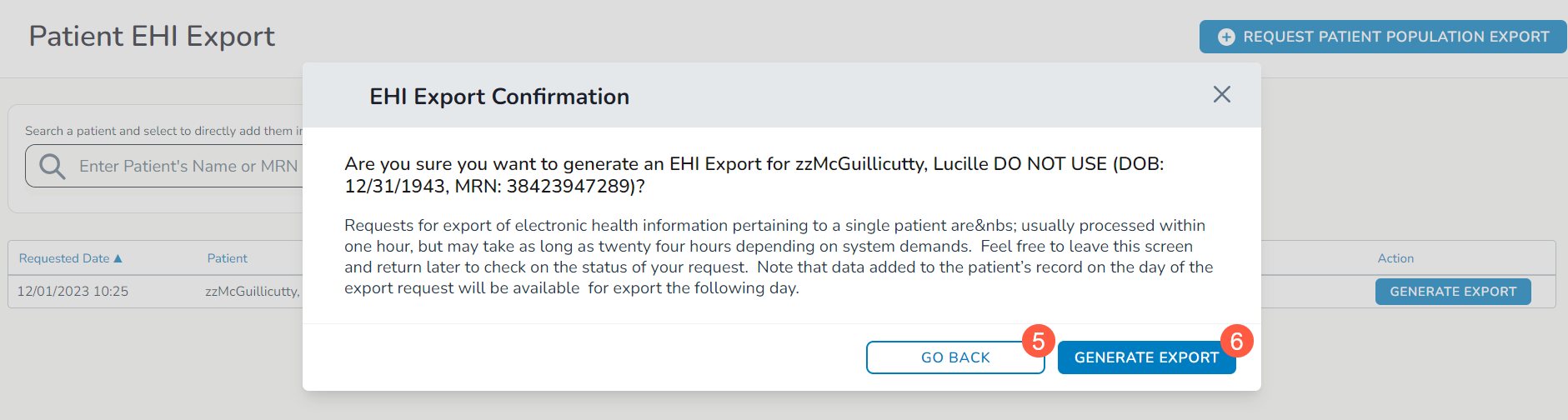Click the magnifying glass search icon
This screenshot has height=420, width=1568.
[52, 167]
